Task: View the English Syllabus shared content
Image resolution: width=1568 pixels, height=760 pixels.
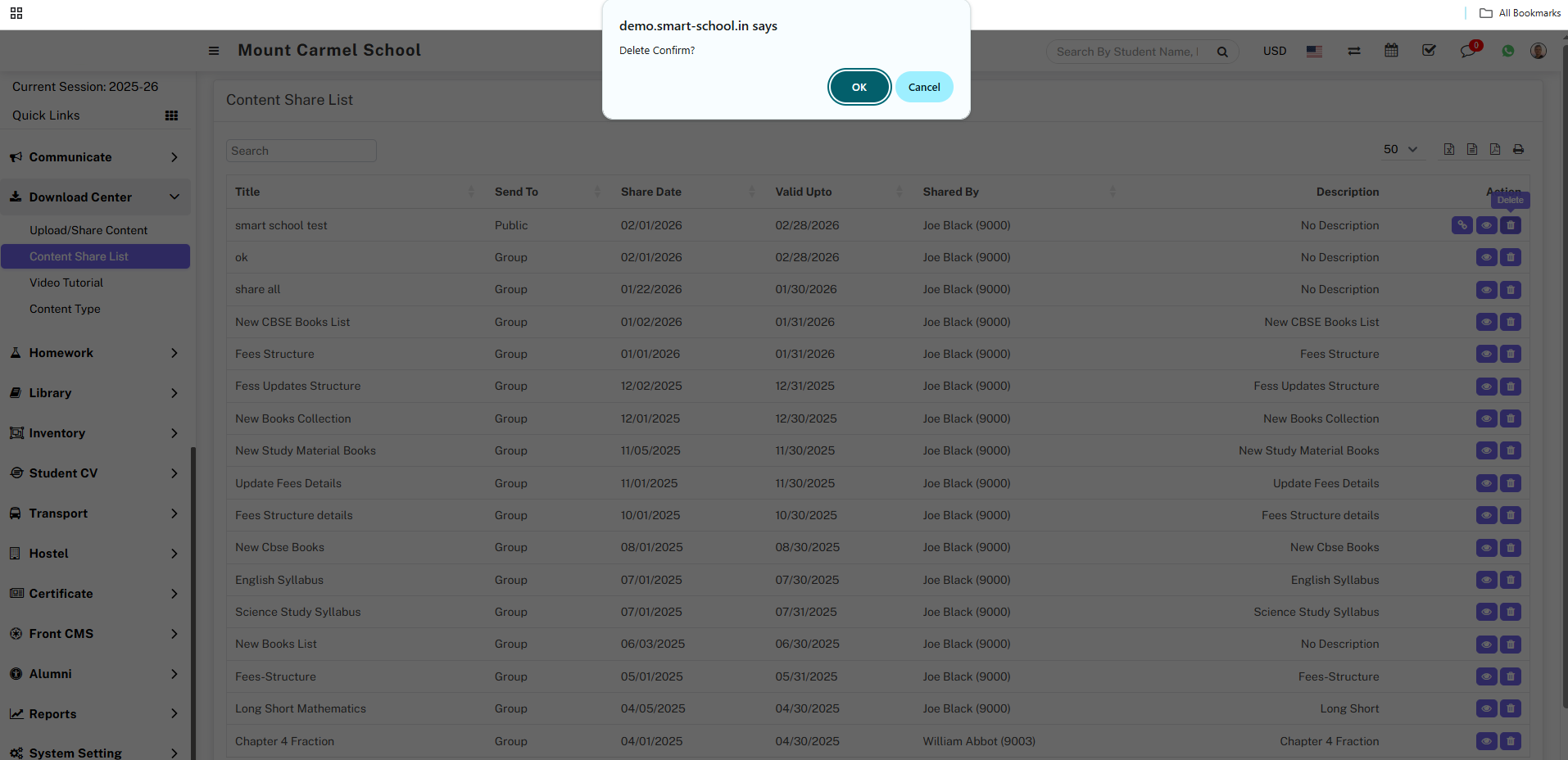Action: click(x=1486, y=580)
